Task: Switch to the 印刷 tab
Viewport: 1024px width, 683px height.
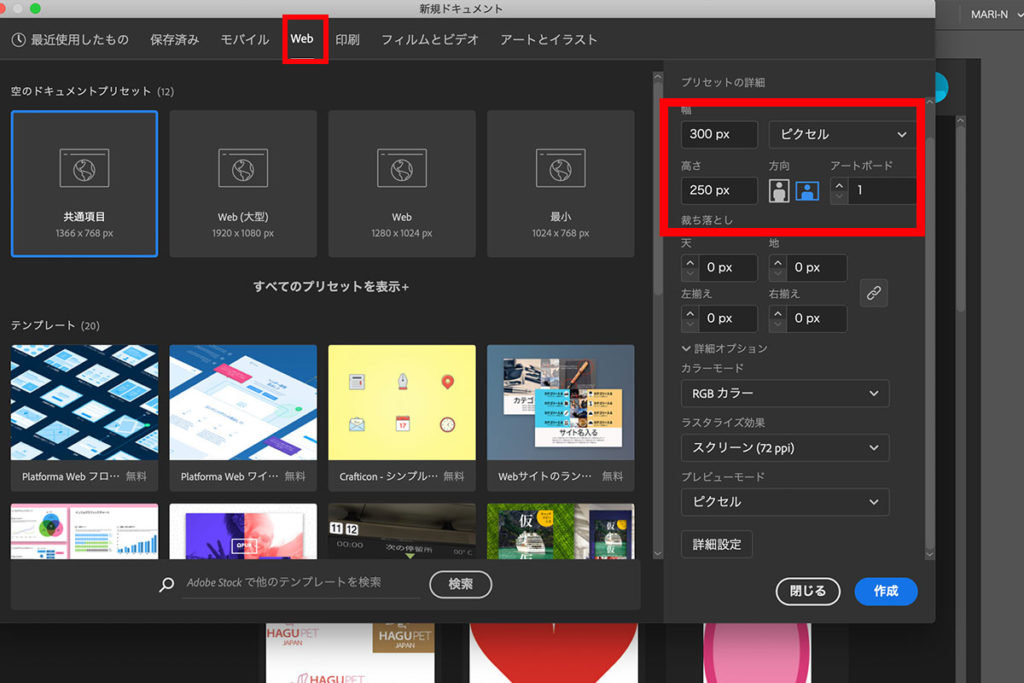Action: pyautogui.click(x=347, y=40)
